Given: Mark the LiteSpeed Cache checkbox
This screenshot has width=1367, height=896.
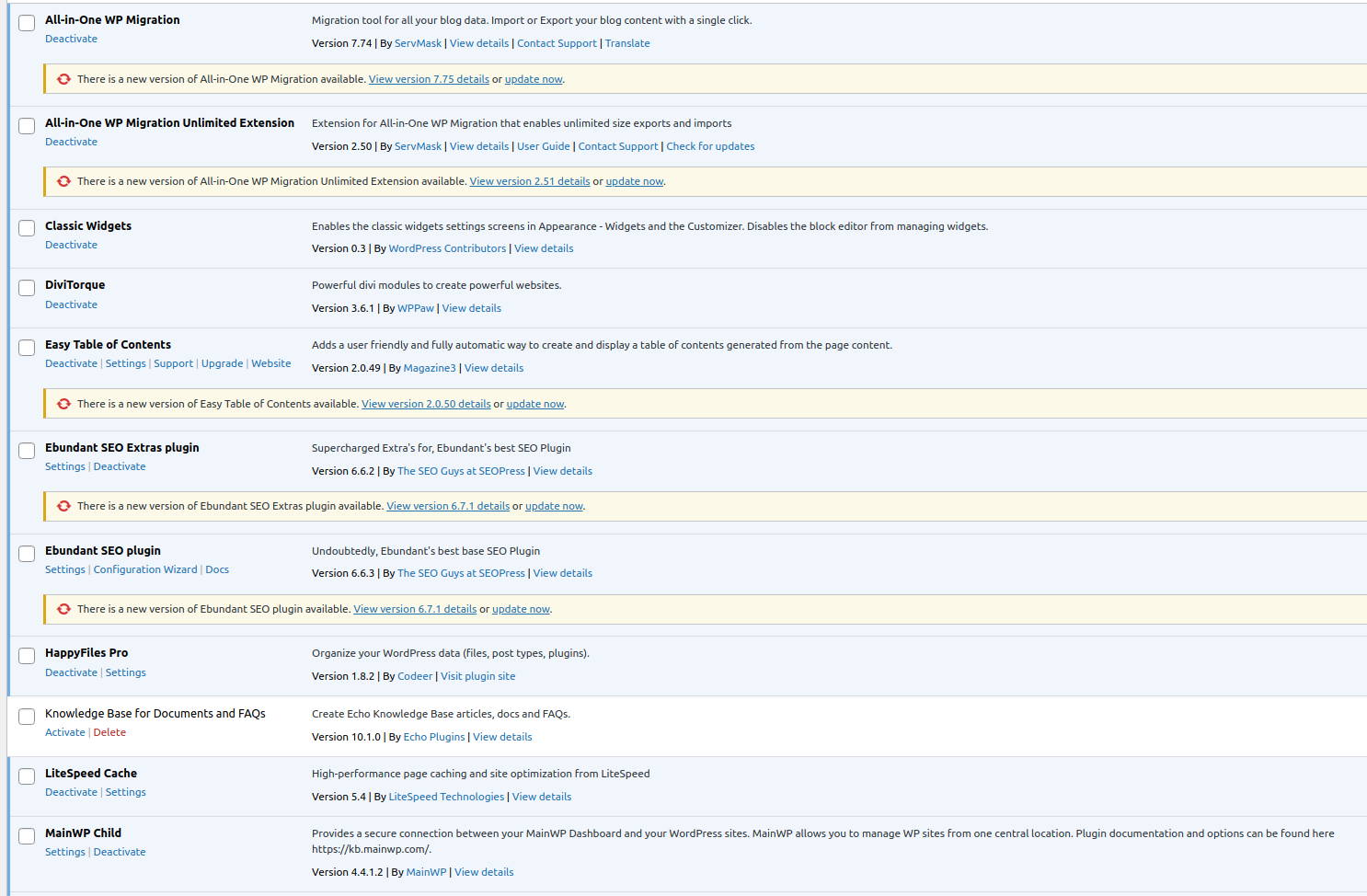Looking at the screenshot, I should pos(27,776).
